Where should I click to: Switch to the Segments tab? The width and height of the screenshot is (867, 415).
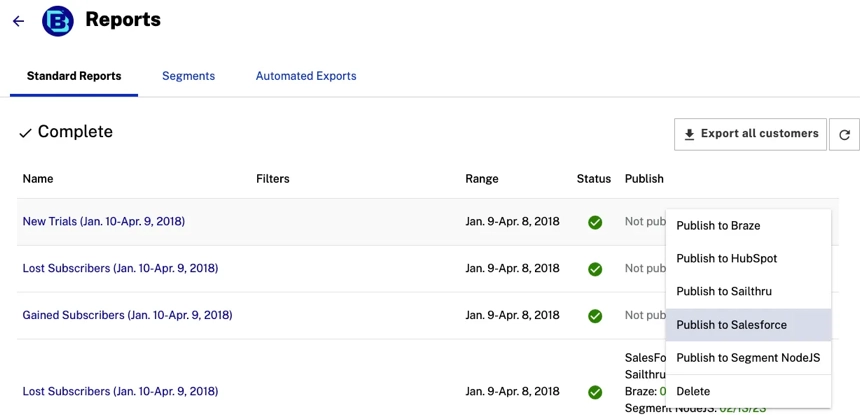188,76
